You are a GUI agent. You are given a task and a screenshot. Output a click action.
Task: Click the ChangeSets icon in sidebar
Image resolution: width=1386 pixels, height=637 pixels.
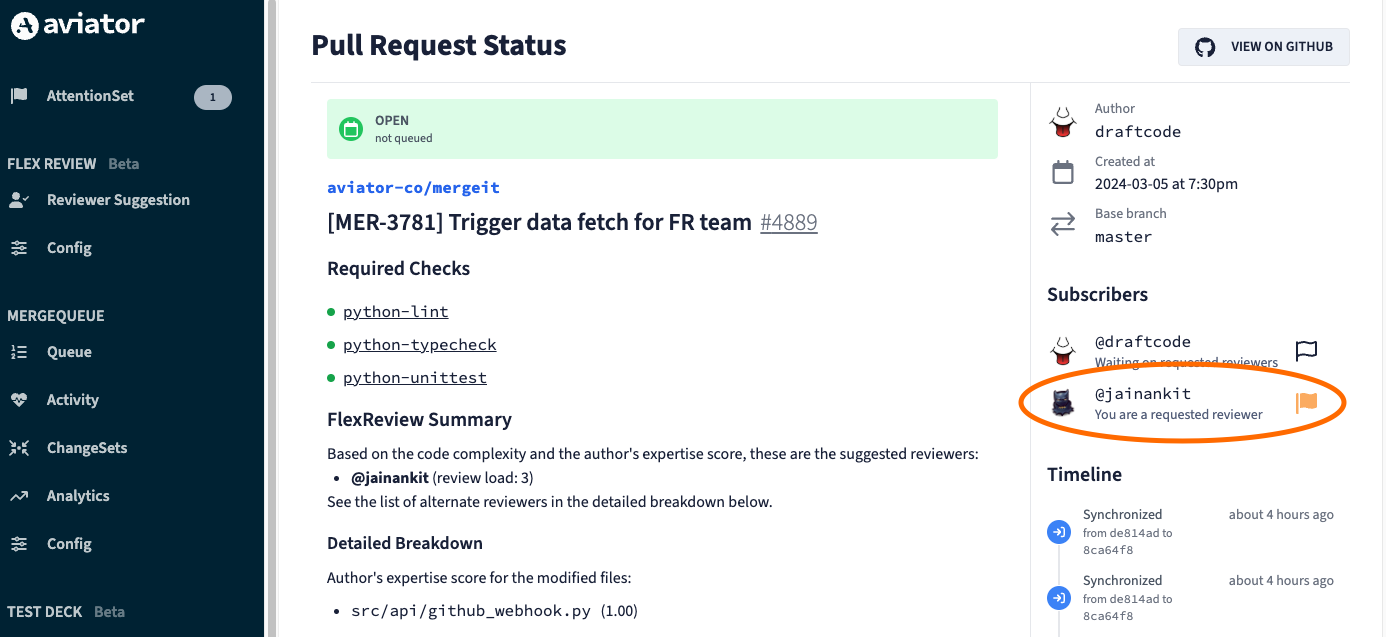(19, 448)
